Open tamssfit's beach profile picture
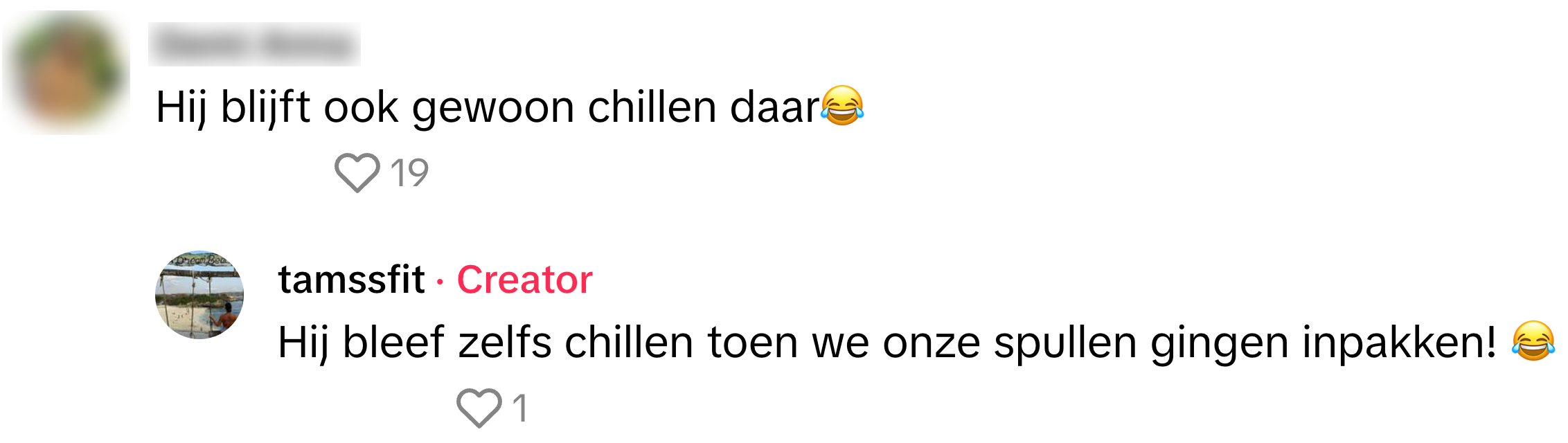Viewport: 1568px width, 443px height. [x=199, y=295]
